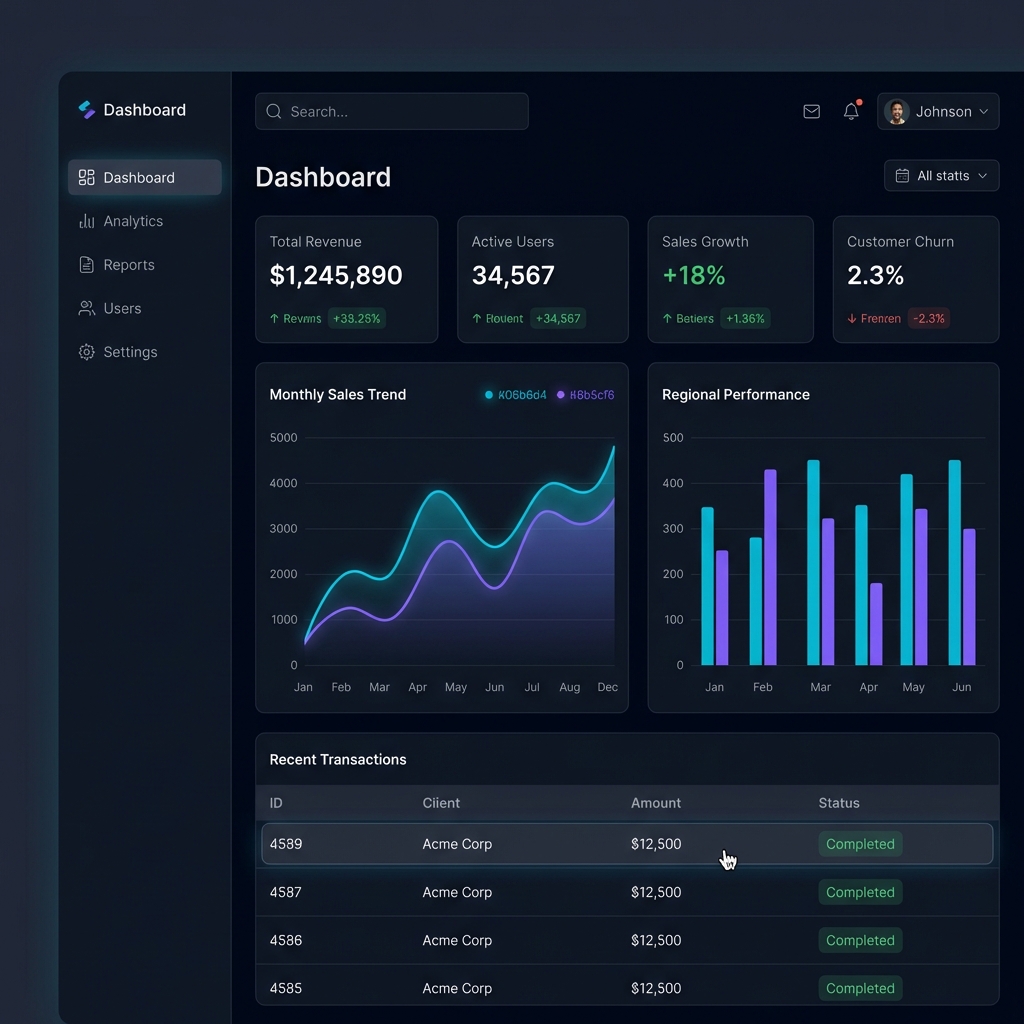Click the Johnson account button
Image resolution: width=1024 pixels, height=1024 pixels.
937,112
